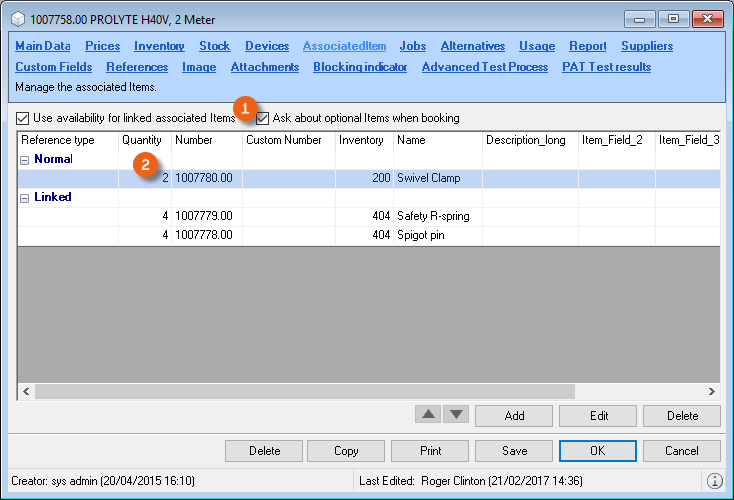734x500 pixels.
Task: Click the info icon in status bar
Action: [715, 481]
